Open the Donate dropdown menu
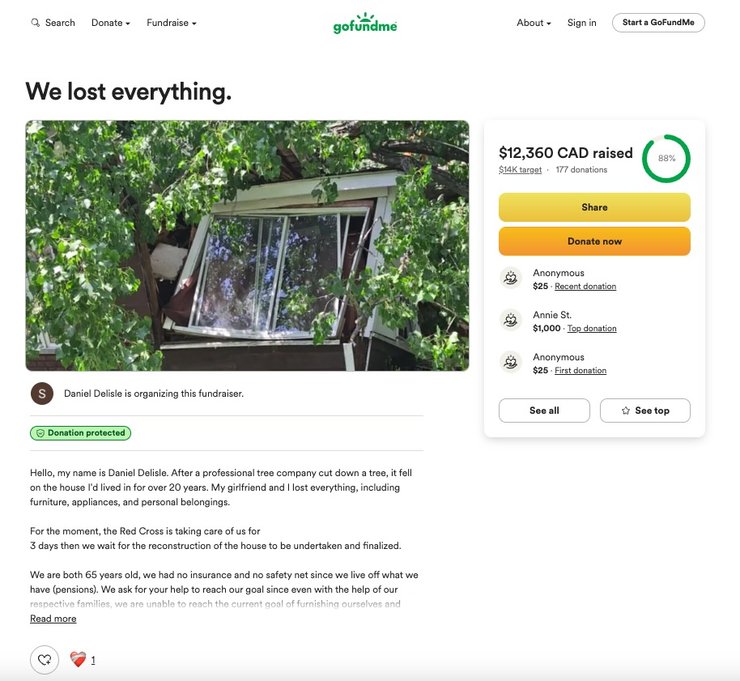 coord(110,23)
